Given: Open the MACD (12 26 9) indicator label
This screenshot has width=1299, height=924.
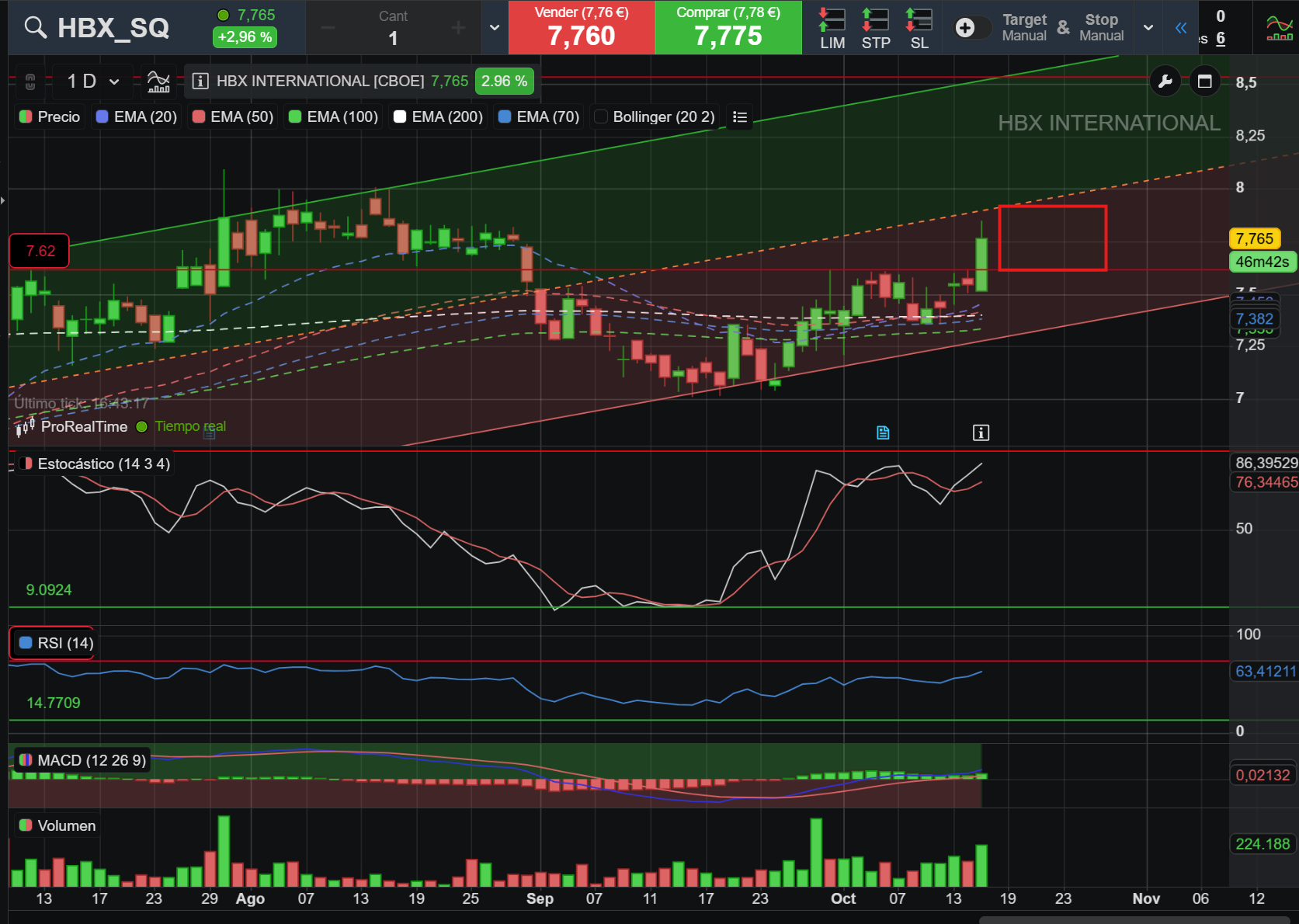Looking at the screenshot, I should 82,760.
